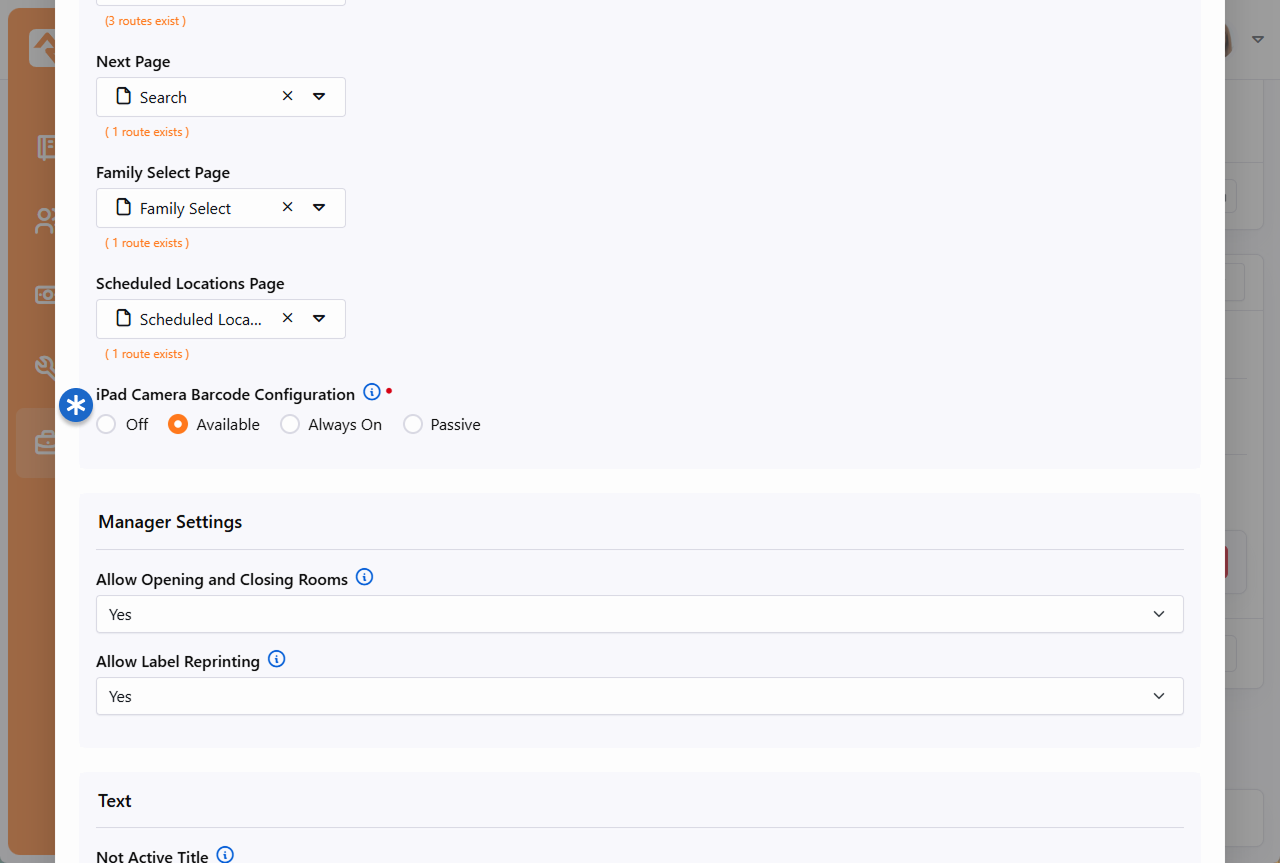Open Allow Opening and Closing Rooms dropdown
1280x863 pixels.
click(639, 614)
